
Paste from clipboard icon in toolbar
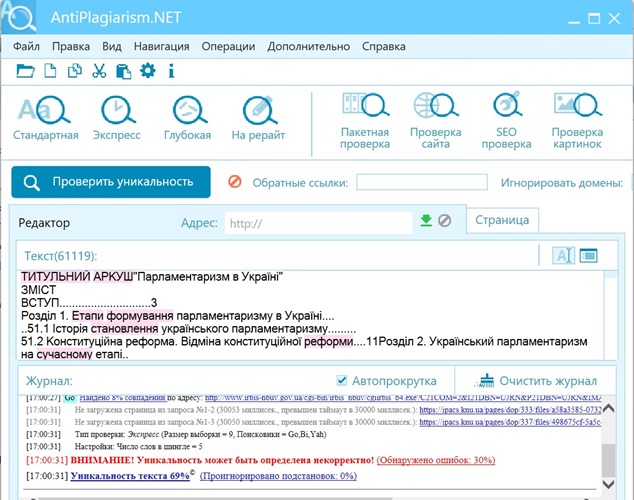click(123, 72)
